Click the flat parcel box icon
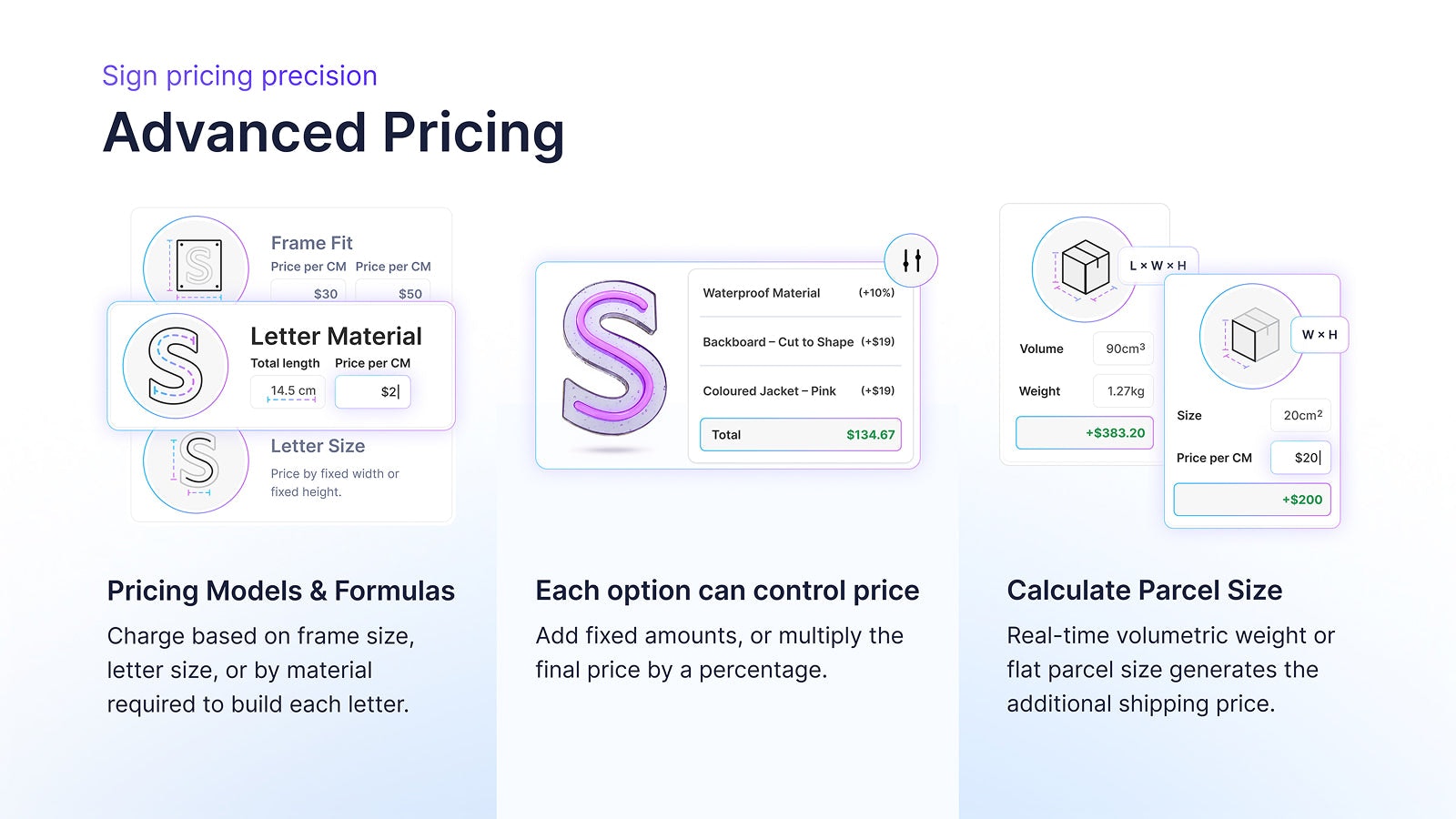 pos(1252,337)
